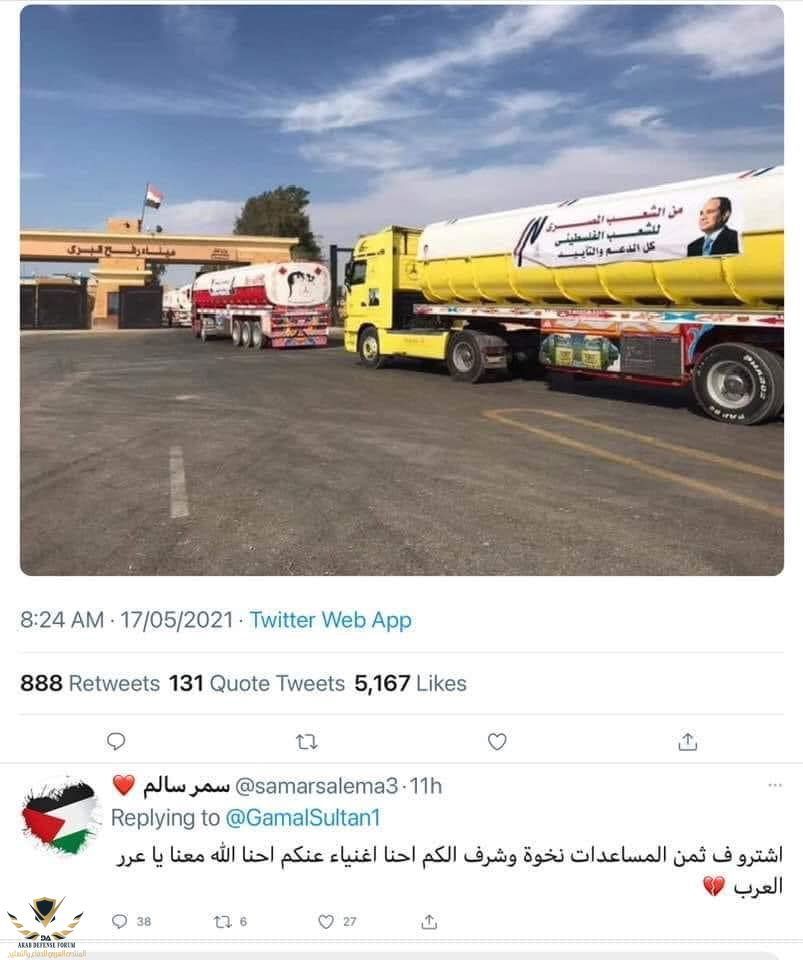Retweet the reply with 6 retweets

pyautogui.click(x=230, y=921)
